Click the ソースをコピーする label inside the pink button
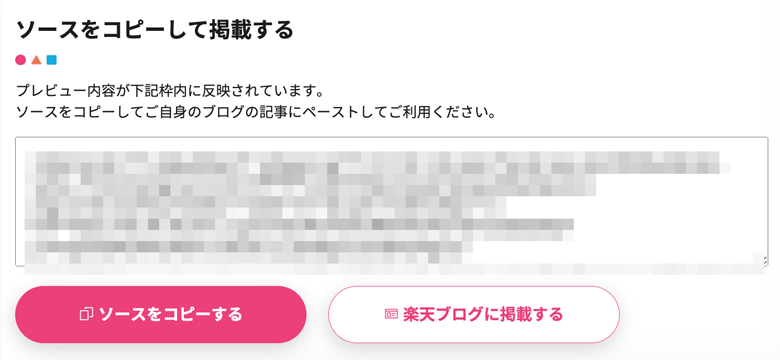This screenshot has width=780, height=360. 171,314
